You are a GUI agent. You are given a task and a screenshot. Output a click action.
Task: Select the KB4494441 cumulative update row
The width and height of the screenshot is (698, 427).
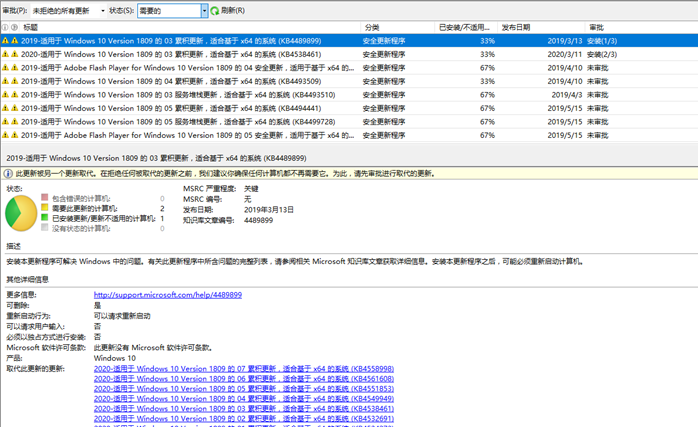point(349,108)
